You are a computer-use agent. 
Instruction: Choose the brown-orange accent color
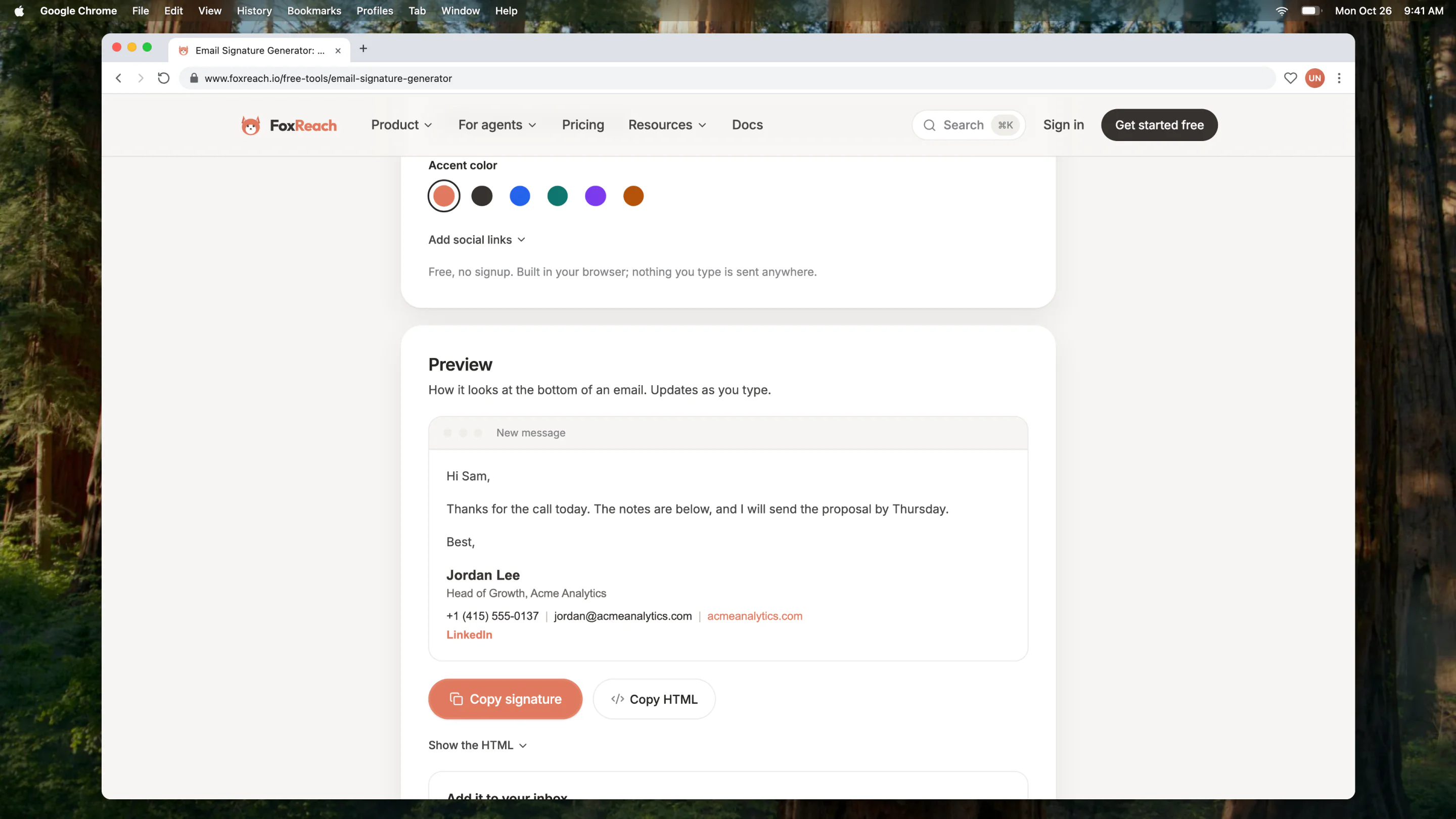click(x=633, y=196)
